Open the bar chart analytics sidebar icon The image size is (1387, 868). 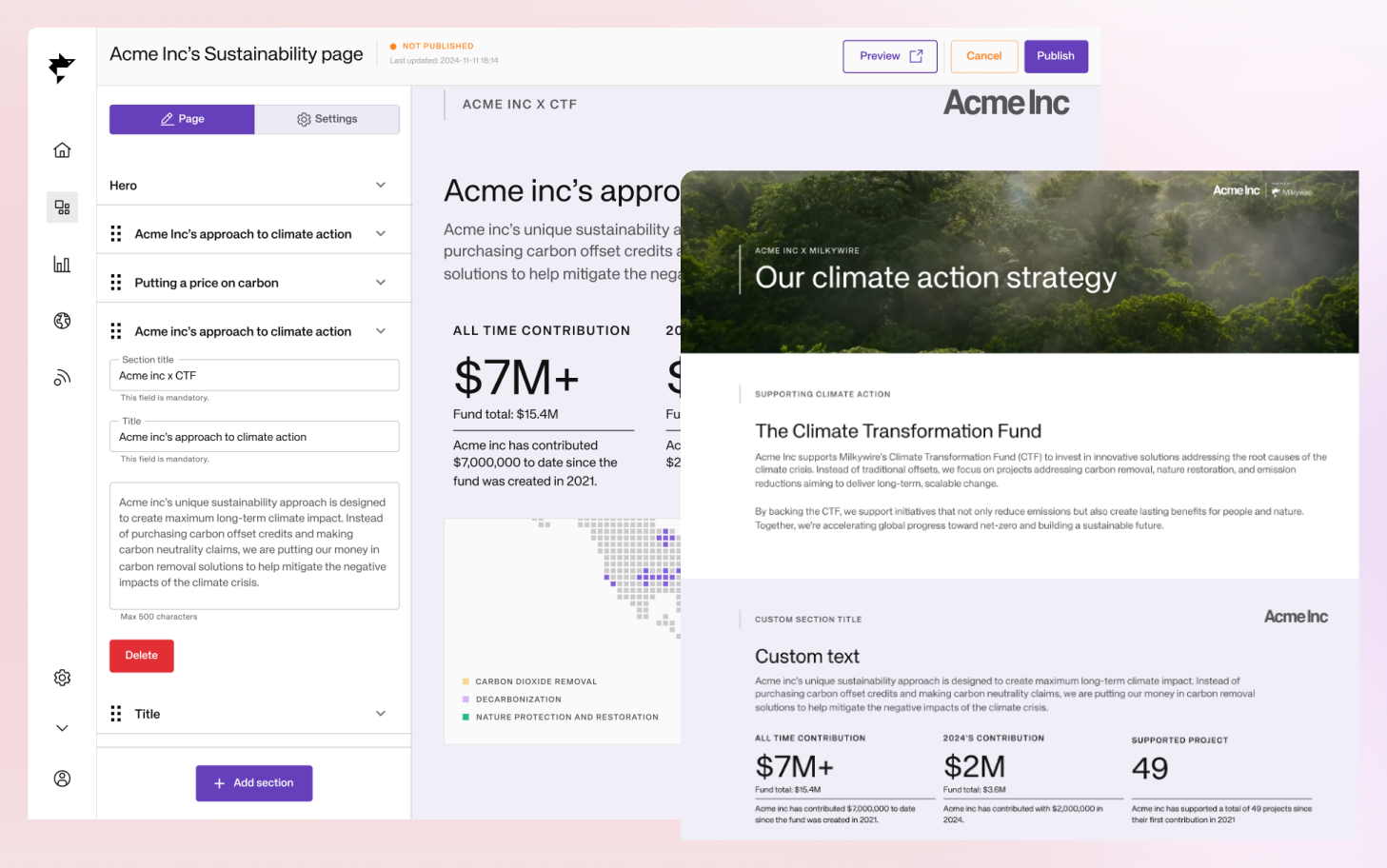(x=62, y=264)
